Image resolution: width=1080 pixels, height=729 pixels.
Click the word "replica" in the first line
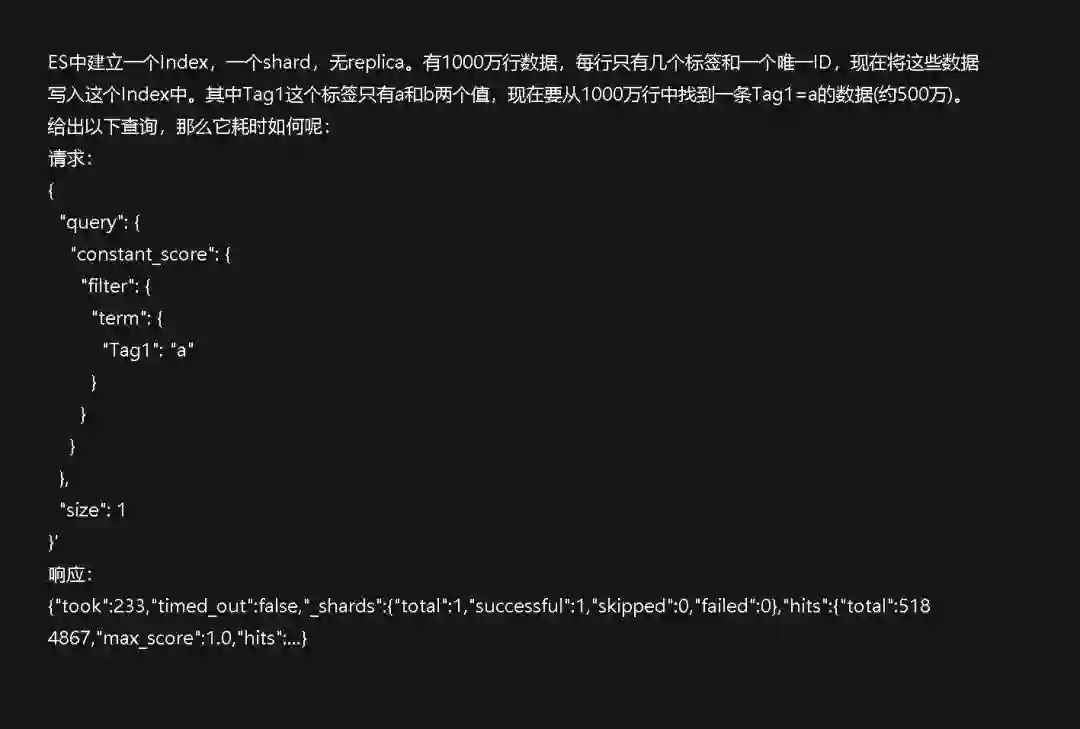coord(375,63)
